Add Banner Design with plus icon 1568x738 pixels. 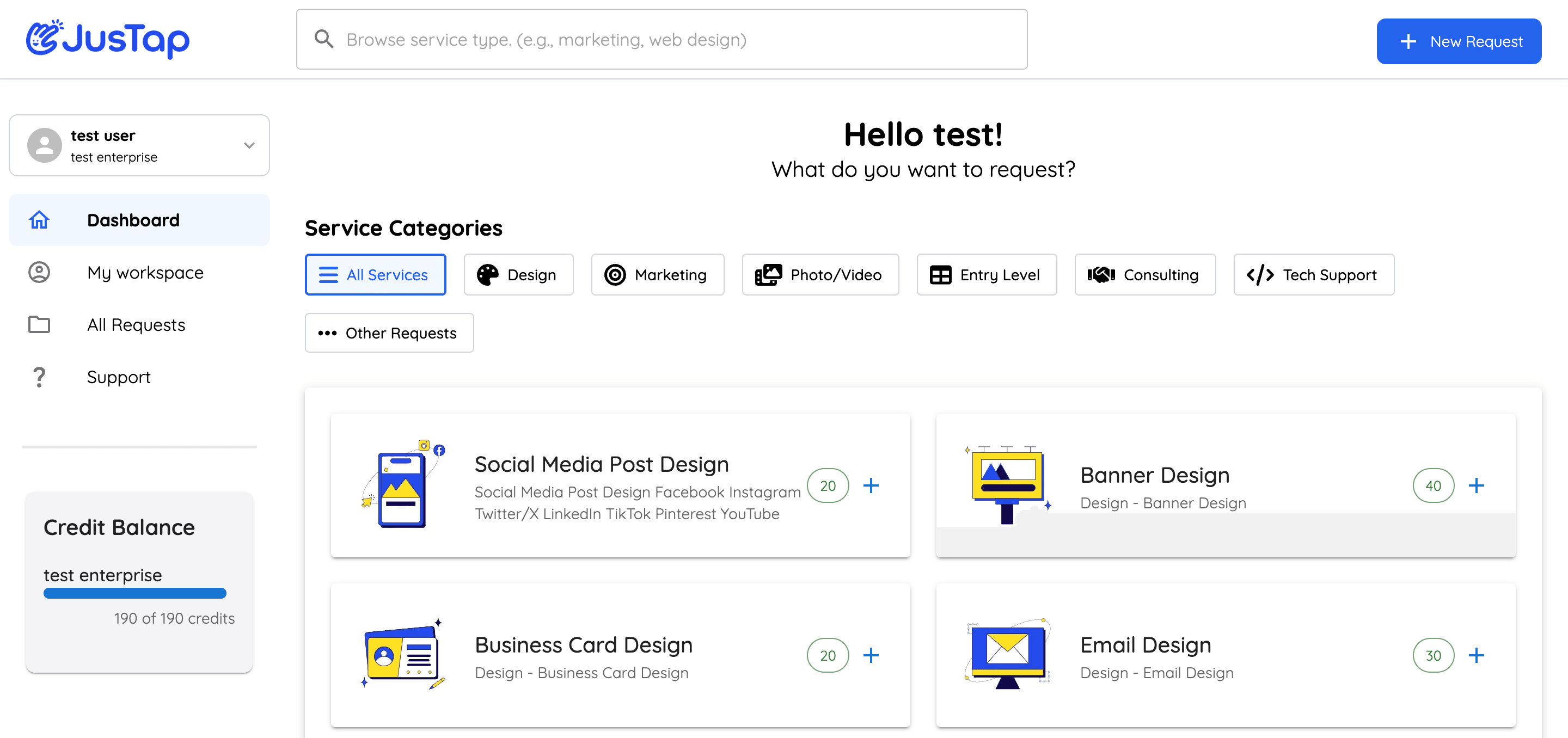tap(1475, 485)
